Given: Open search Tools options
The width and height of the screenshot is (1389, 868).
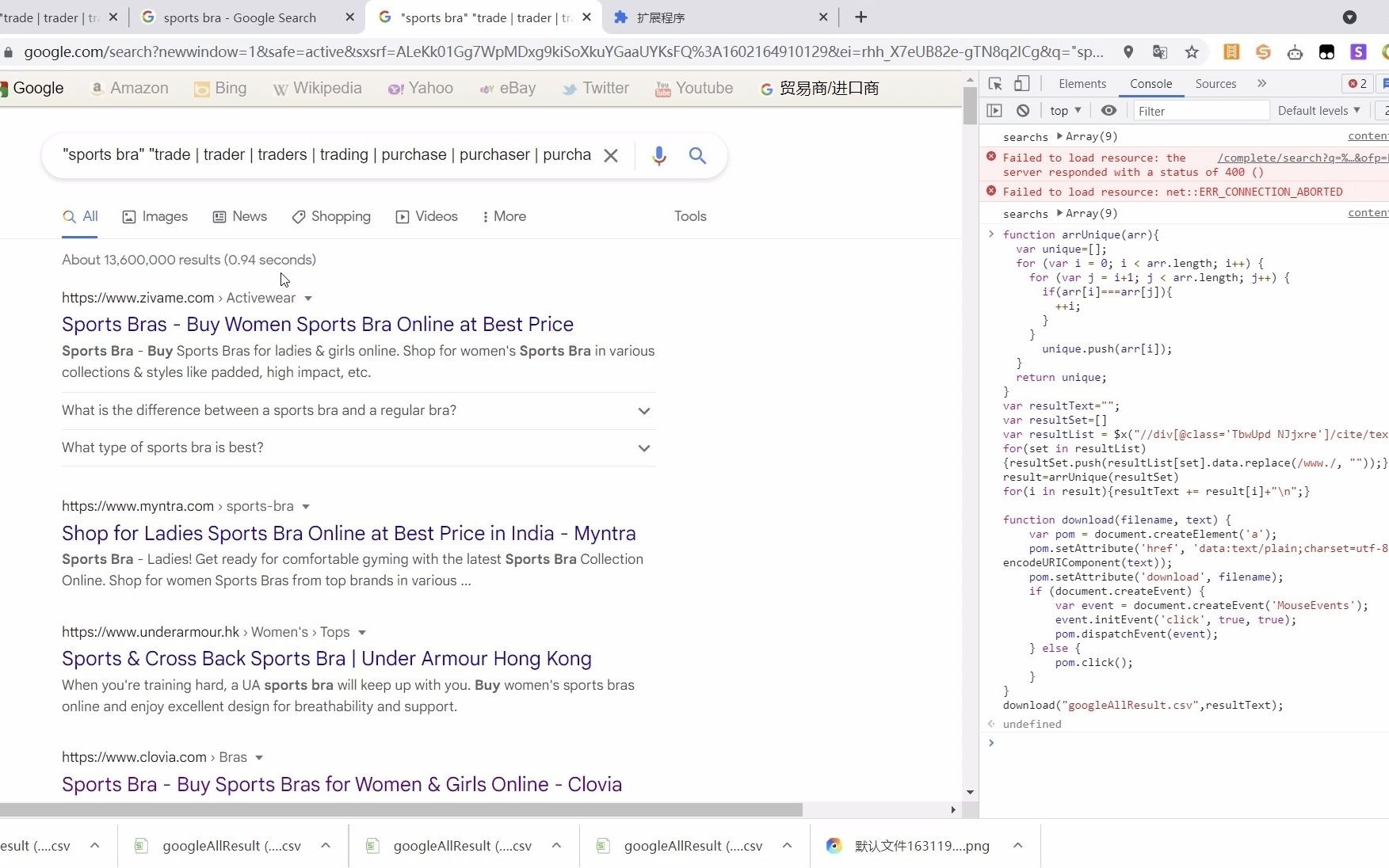Looking at the screenshot, I should [690, 216].
